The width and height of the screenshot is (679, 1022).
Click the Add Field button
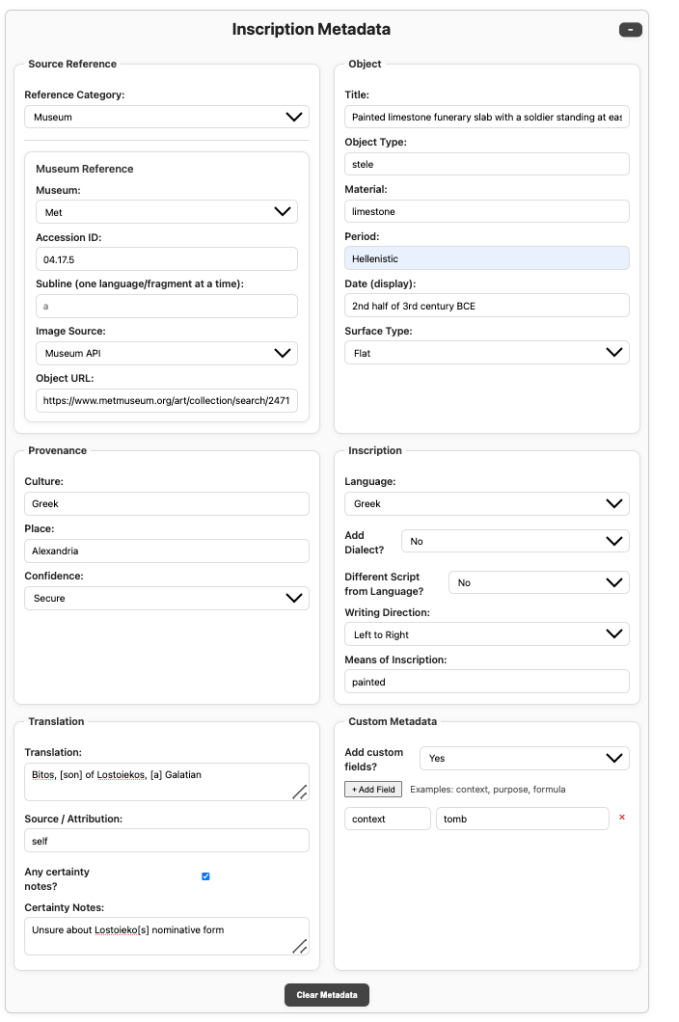point(373,790)
